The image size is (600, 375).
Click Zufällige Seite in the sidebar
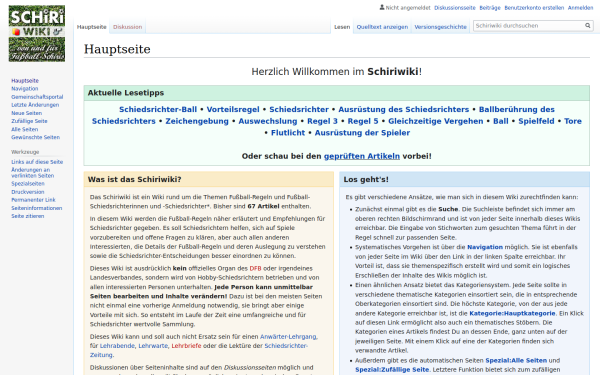(29, 121)
